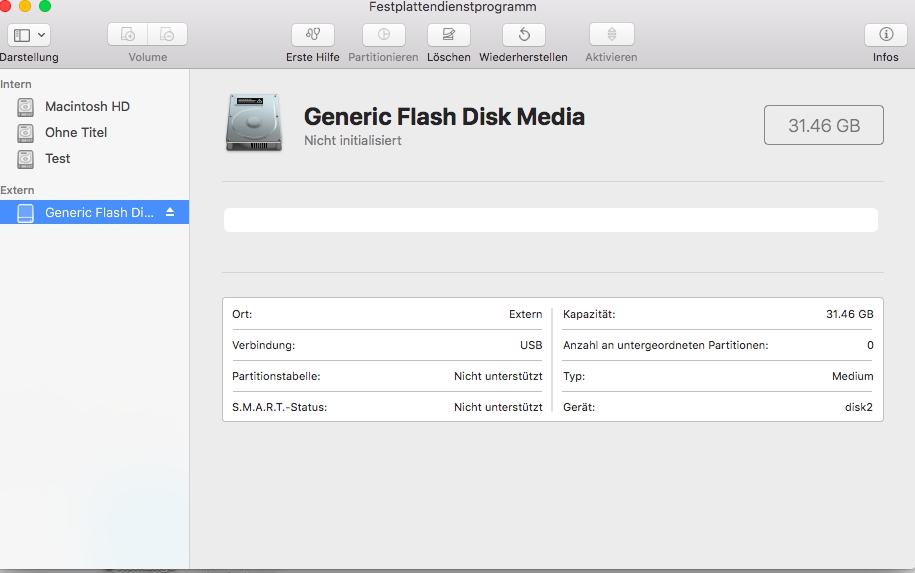Click the S.M.A.R.T.-Status value

[498, 407]
